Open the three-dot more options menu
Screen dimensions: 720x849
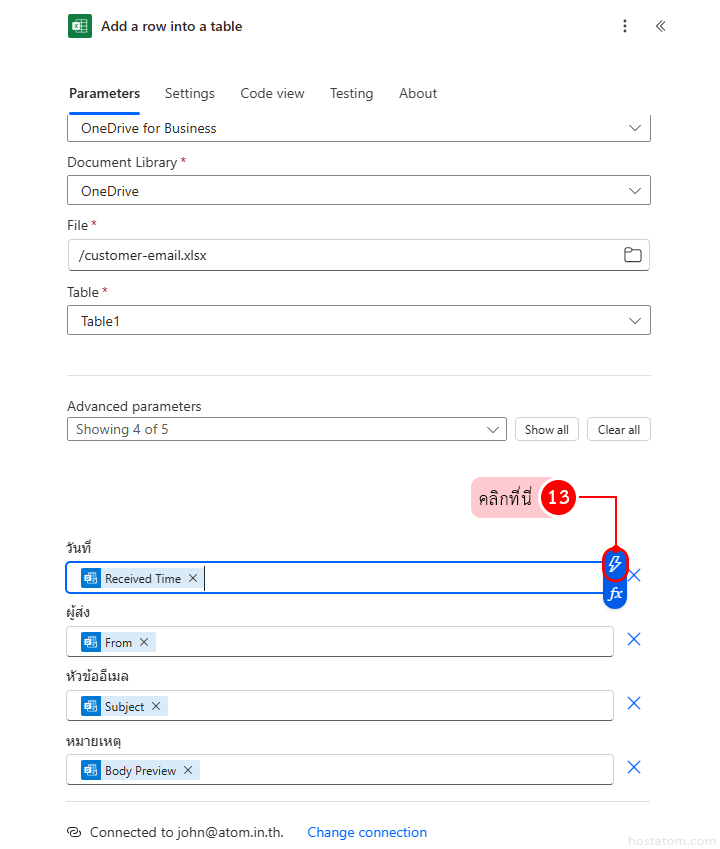[625, 26]
